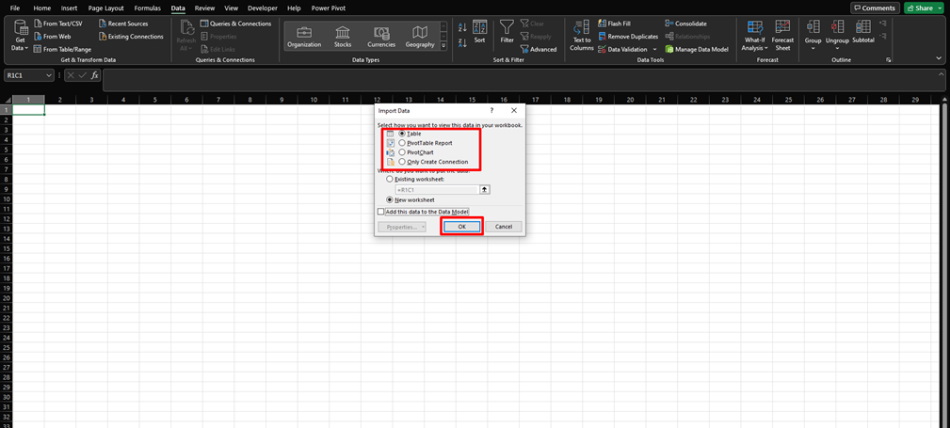The width and height of the screenshot is (950, 428).
Task: Open Advanced filter options
Action: [x=539, y=49]
